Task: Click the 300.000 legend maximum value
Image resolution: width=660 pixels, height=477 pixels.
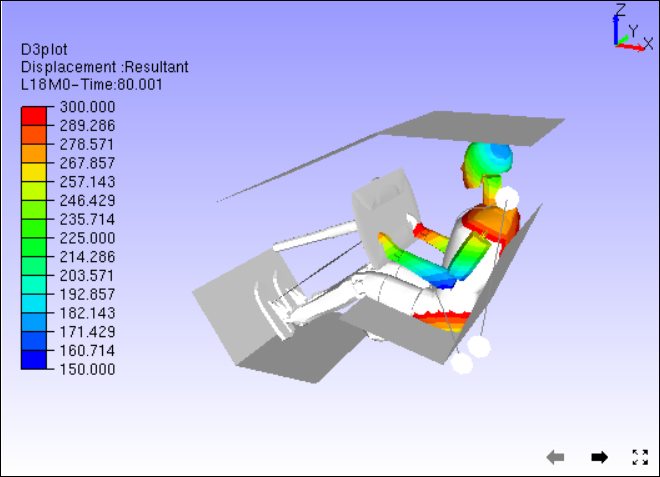Action: coord(88,108)
